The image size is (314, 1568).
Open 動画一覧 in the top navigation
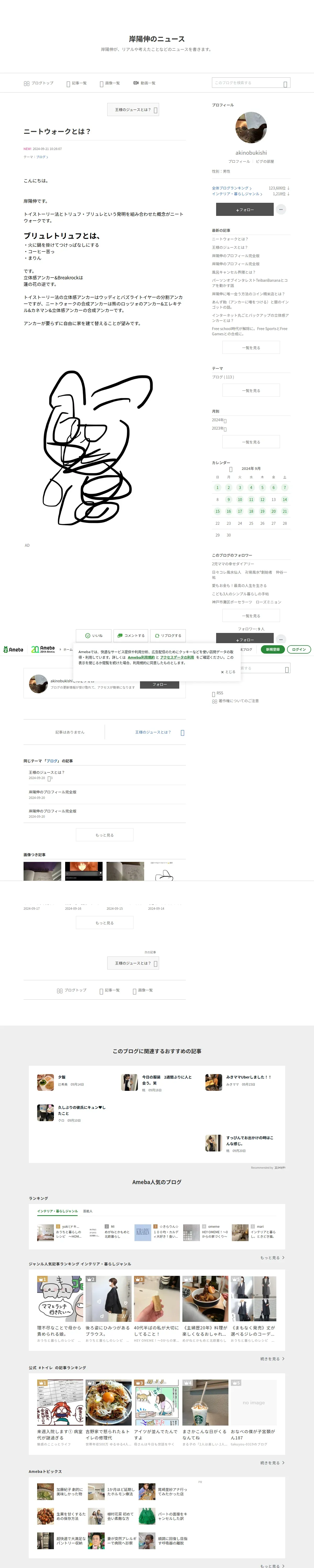point(144,83)
